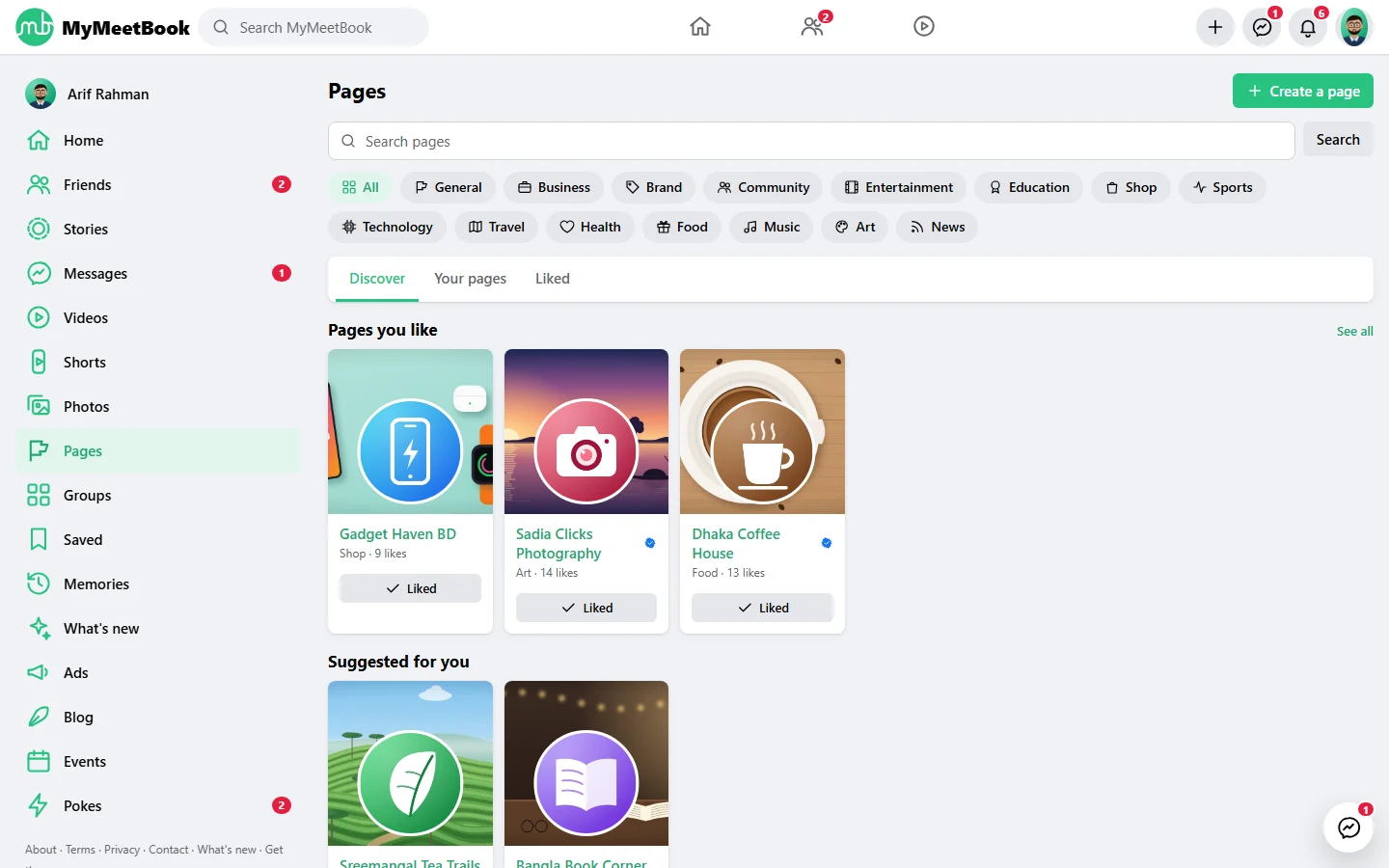Click the plus create icon in header
This screenshot has width=1389, height=868.
(1215, 27)
